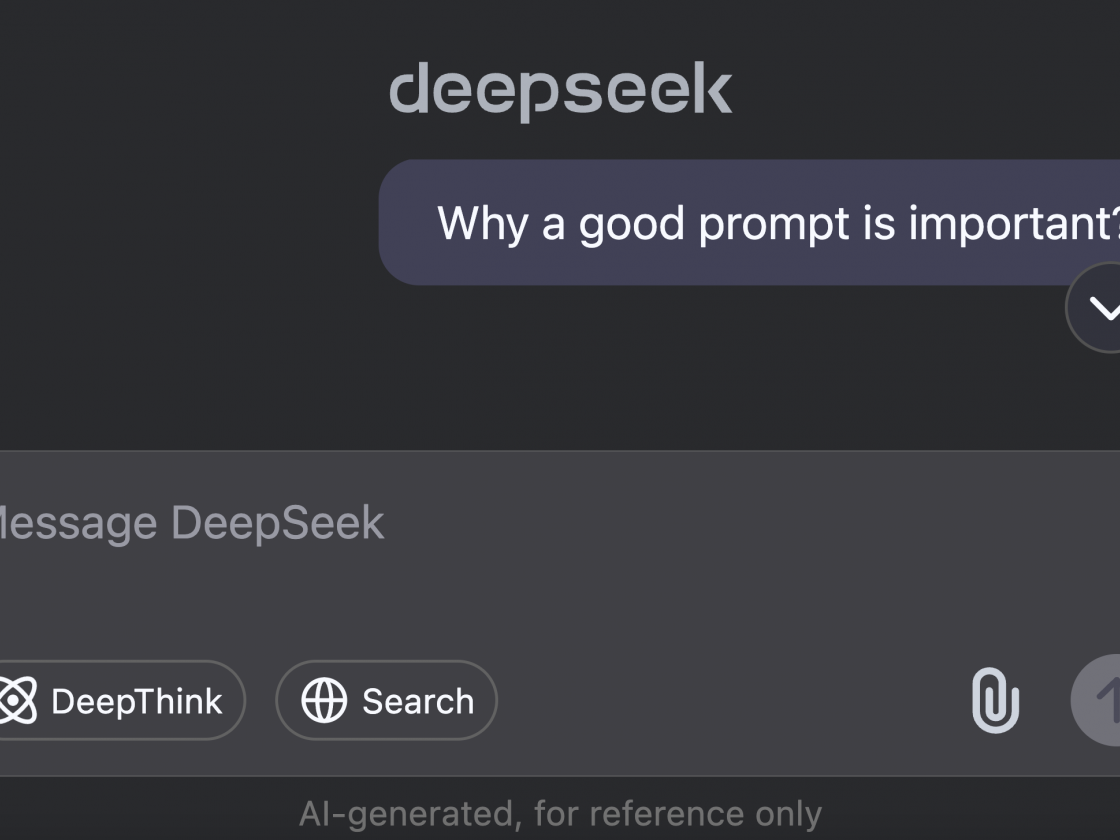Click the globe icon inside the Search pill
The width and height of the screenshot is (1120, 840).
point(324,701)
